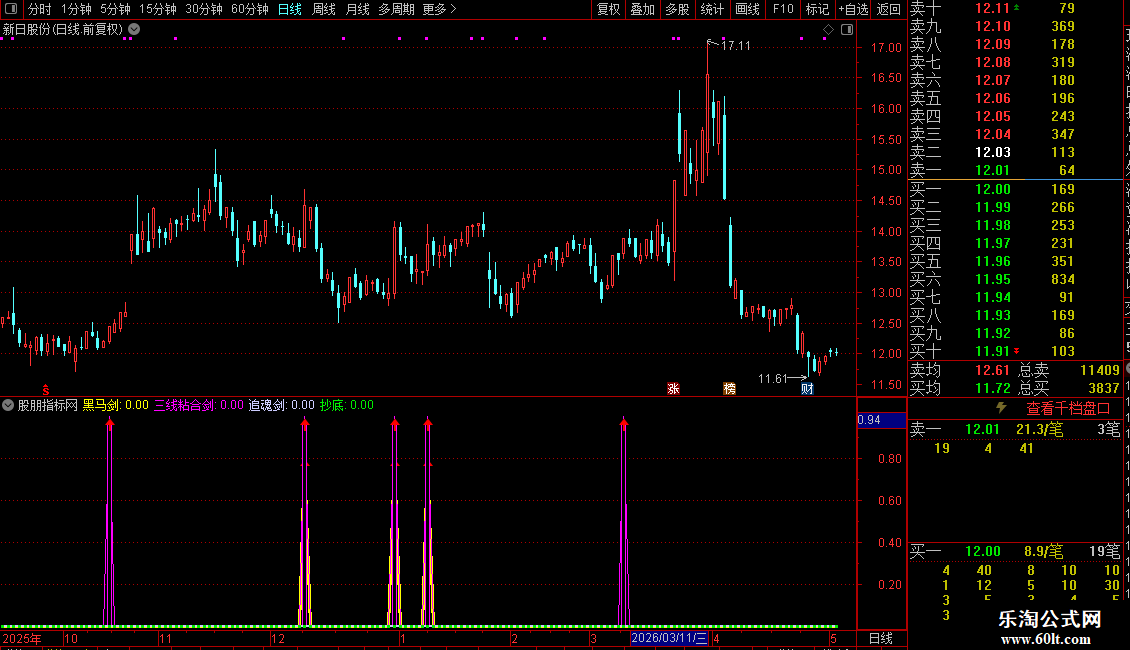Click the 多股 multi-stock button
This screenshot has width=1130, height=650.
pyautogui.click(x=677, y=9)
